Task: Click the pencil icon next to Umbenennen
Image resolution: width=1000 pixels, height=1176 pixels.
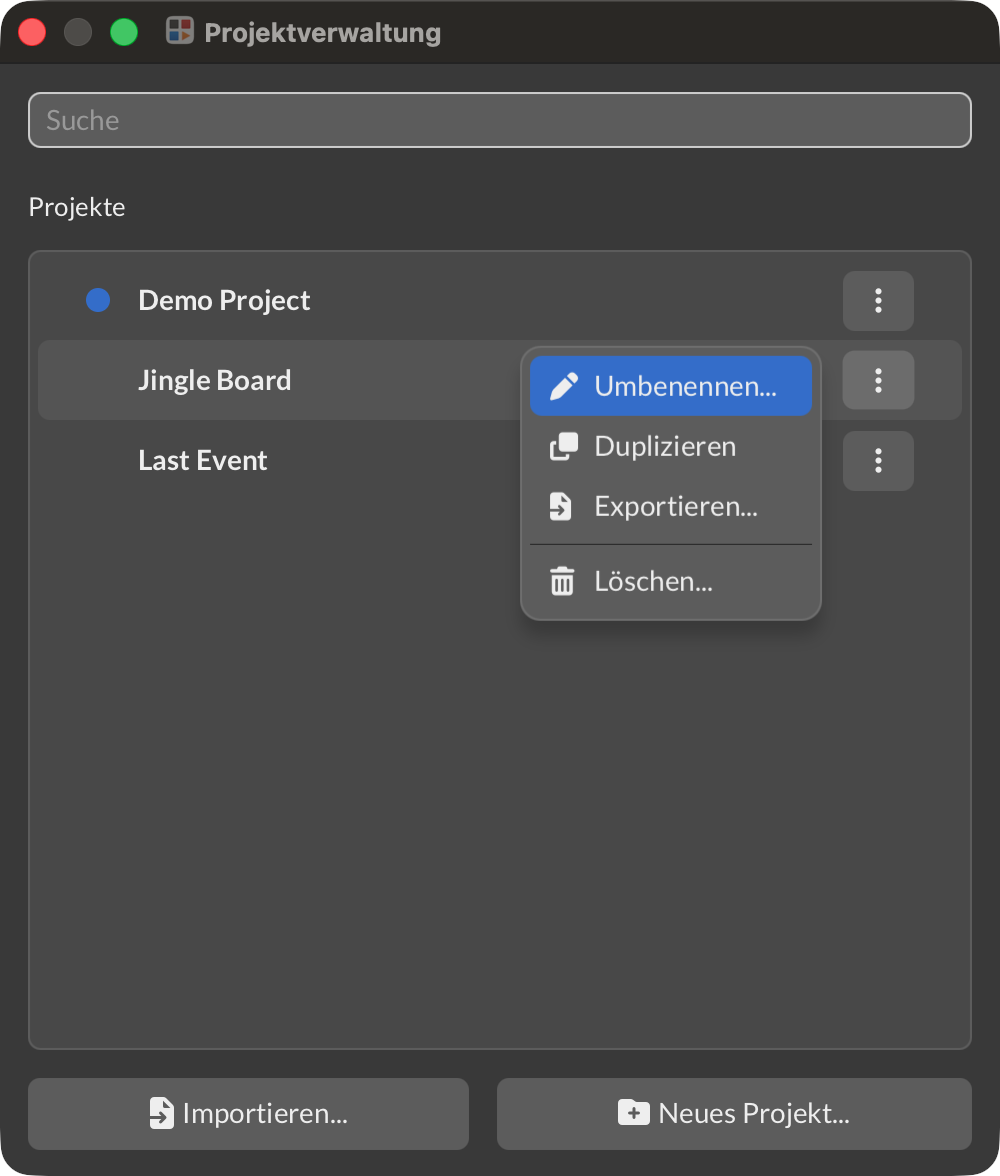Action: (563, 386)
